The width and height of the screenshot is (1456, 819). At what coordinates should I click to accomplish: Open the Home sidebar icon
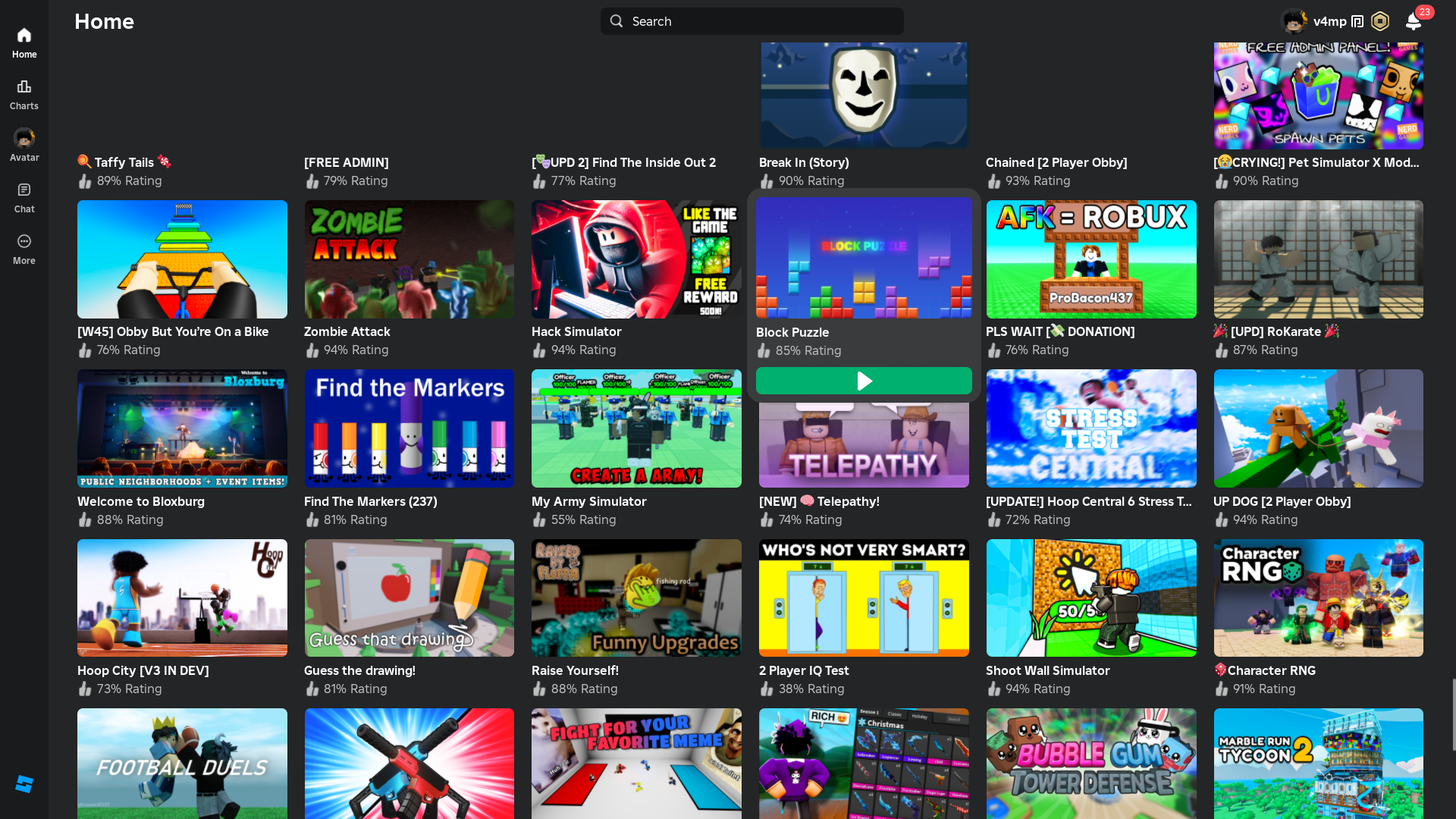[24, 36]
